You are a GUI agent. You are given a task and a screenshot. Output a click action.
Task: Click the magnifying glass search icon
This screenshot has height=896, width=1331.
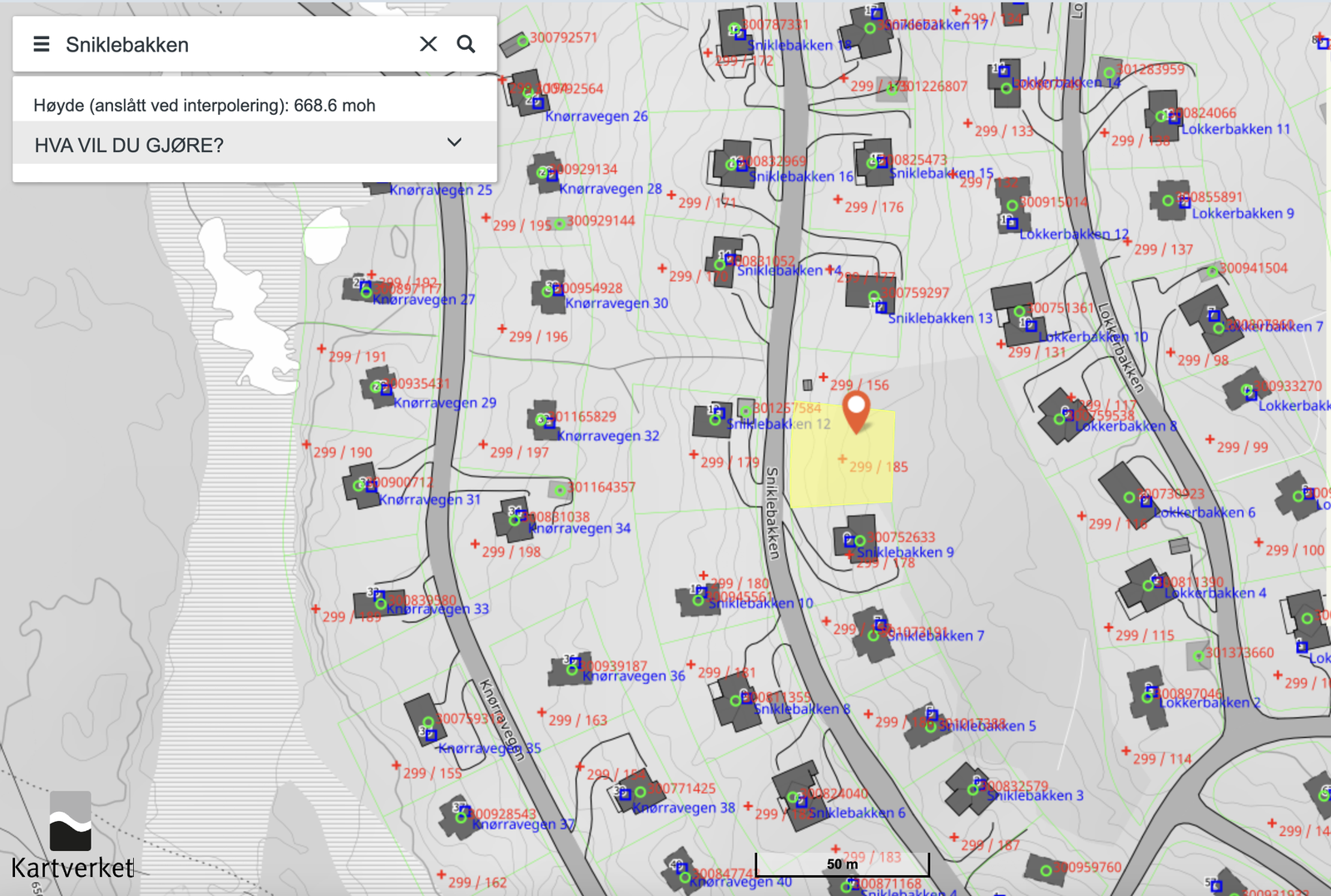(x=466, y=44)
